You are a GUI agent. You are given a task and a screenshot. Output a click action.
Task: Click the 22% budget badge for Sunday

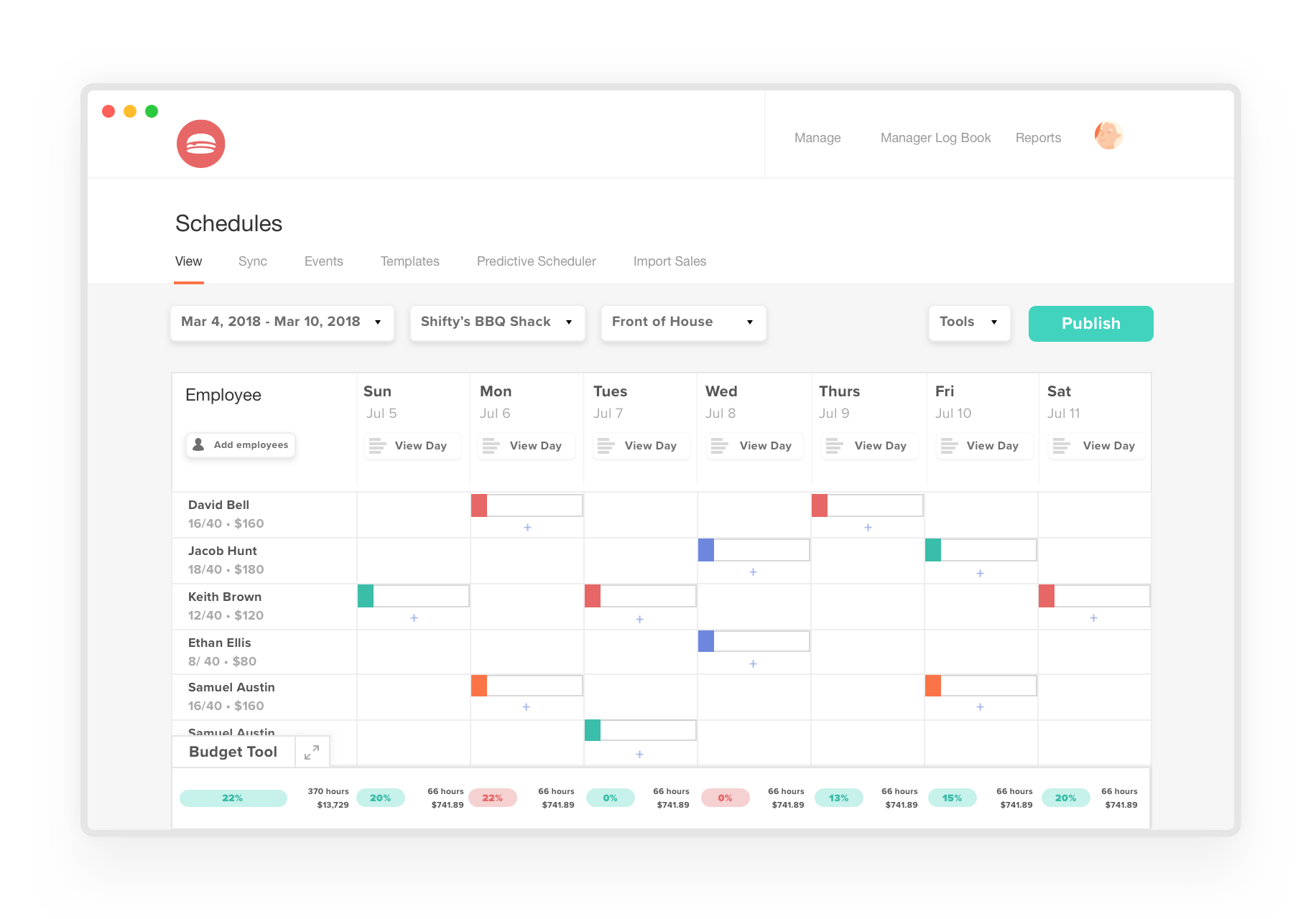pyautogui.click(x=233, y=798)
